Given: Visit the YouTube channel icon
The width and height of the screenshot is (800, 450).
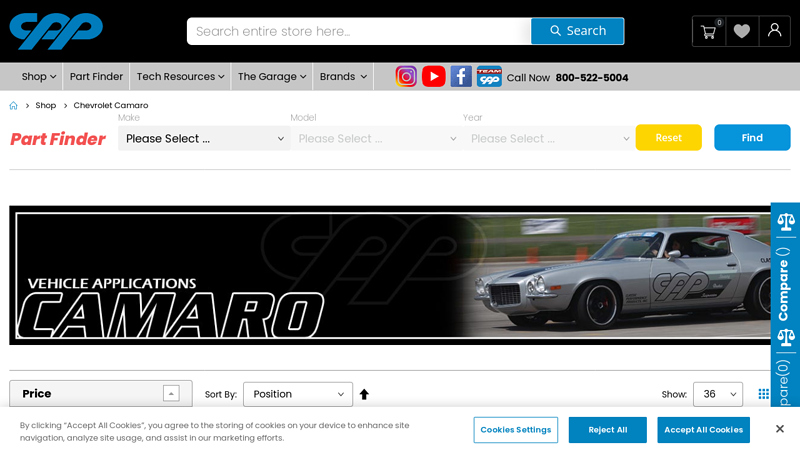Looking at the screenshot, I should click(x=434, y=77).
